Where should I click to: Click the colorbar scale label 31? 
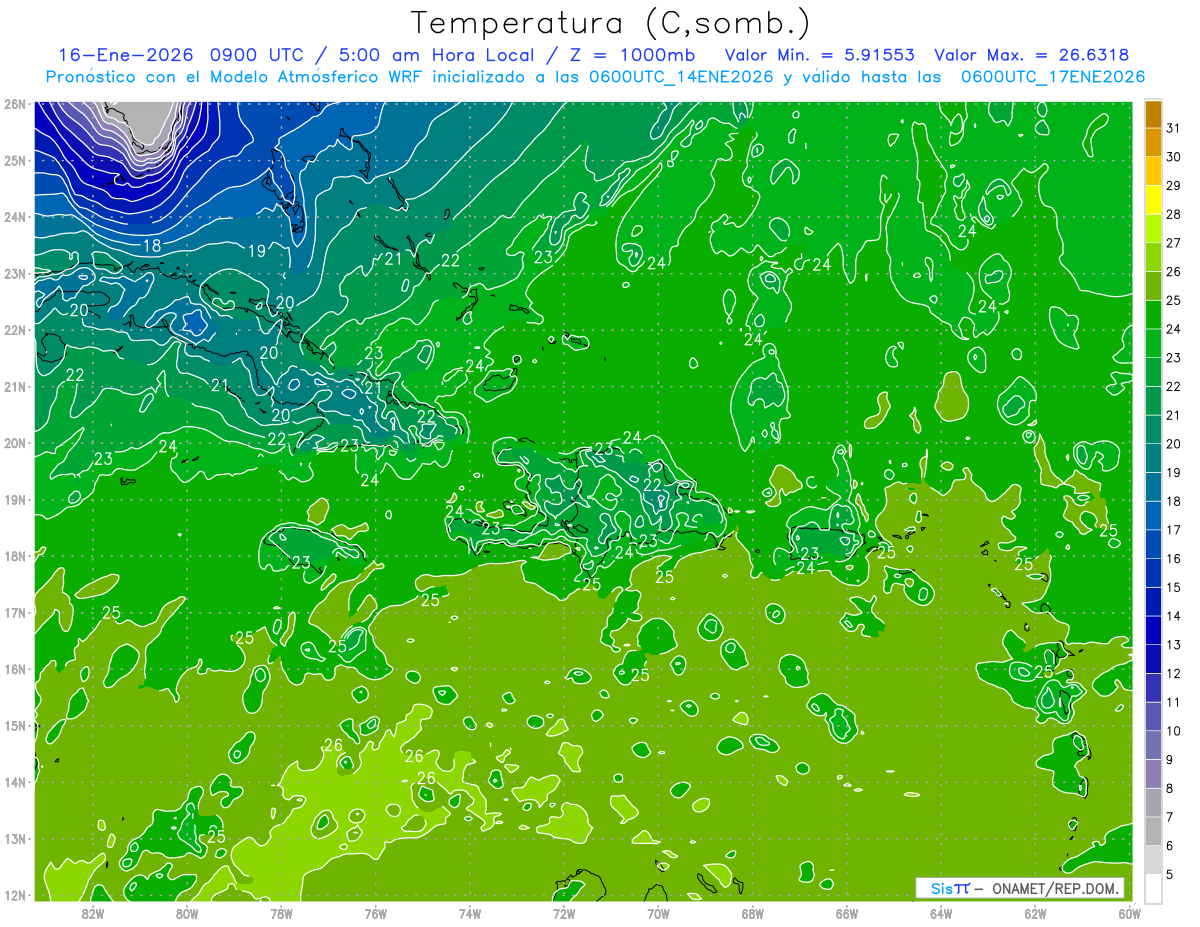click(1174, 128)
